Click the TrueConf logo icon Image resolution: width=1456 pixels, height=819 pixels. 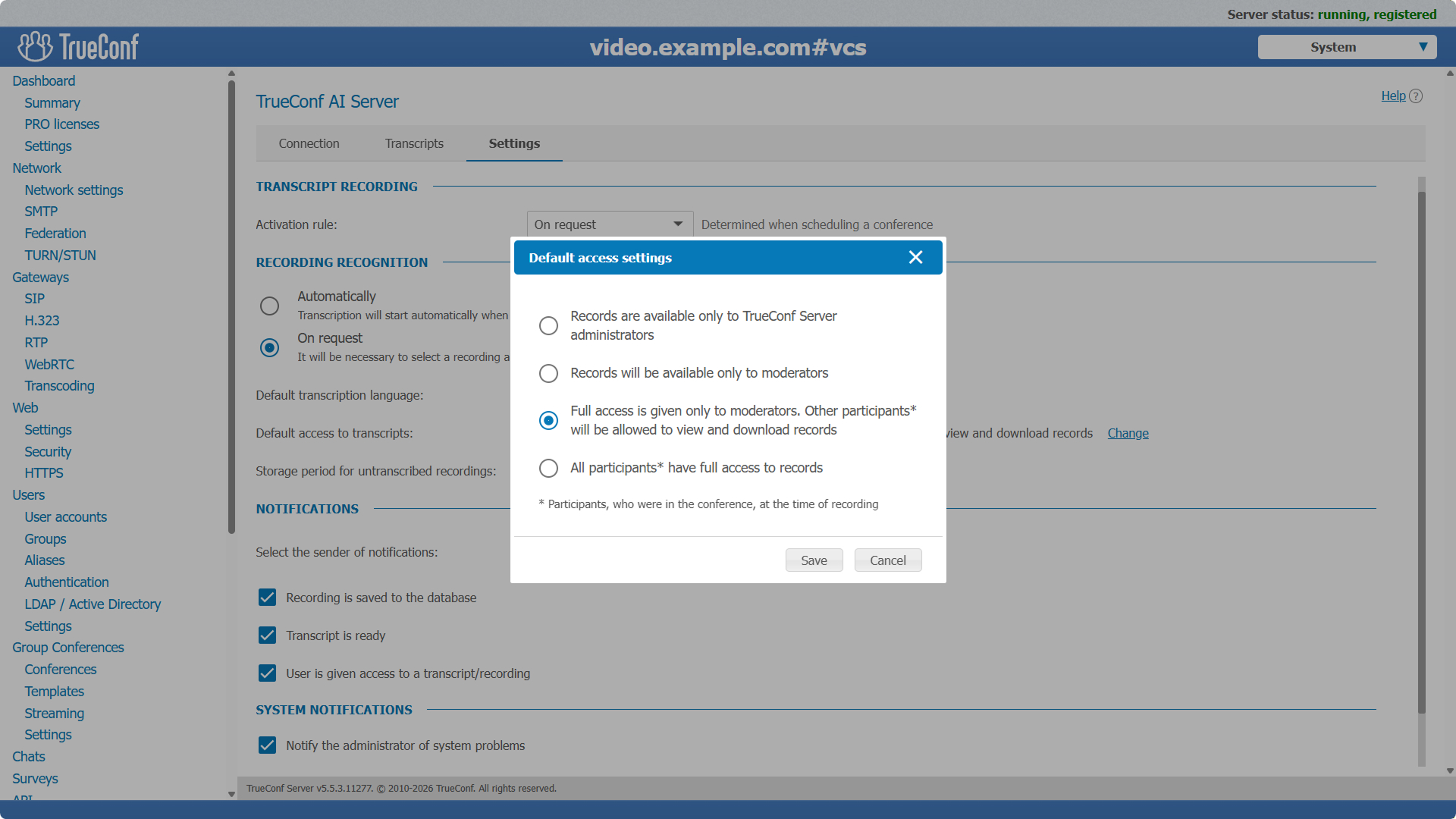(x=35, y=47)
